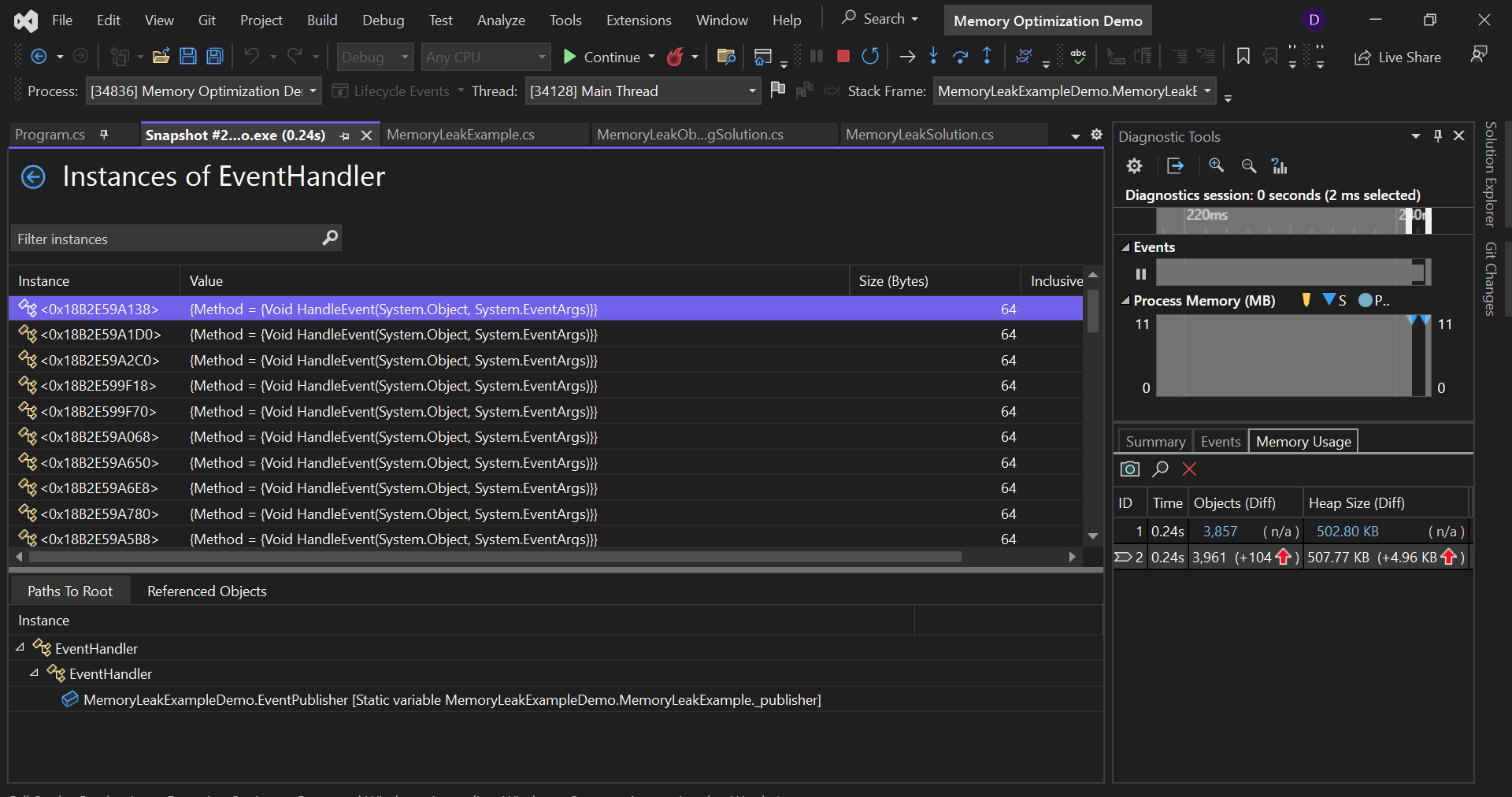The height and width of the screenshot is (797, 1512).
Task: Collapse the EventHandler tree node
Action: [x=19, y=647]
